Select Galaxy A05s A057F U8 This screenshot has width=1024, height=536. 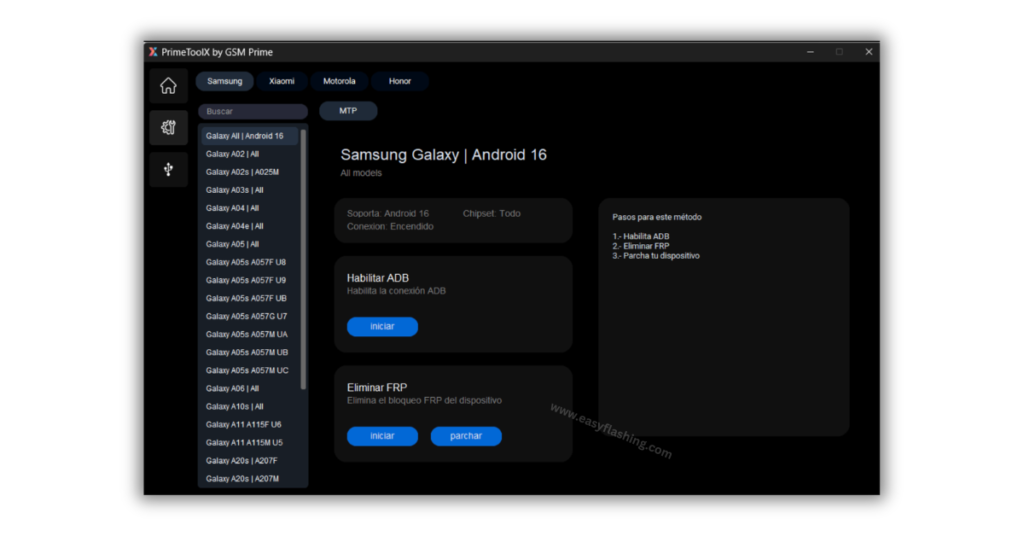coord(249,262)
